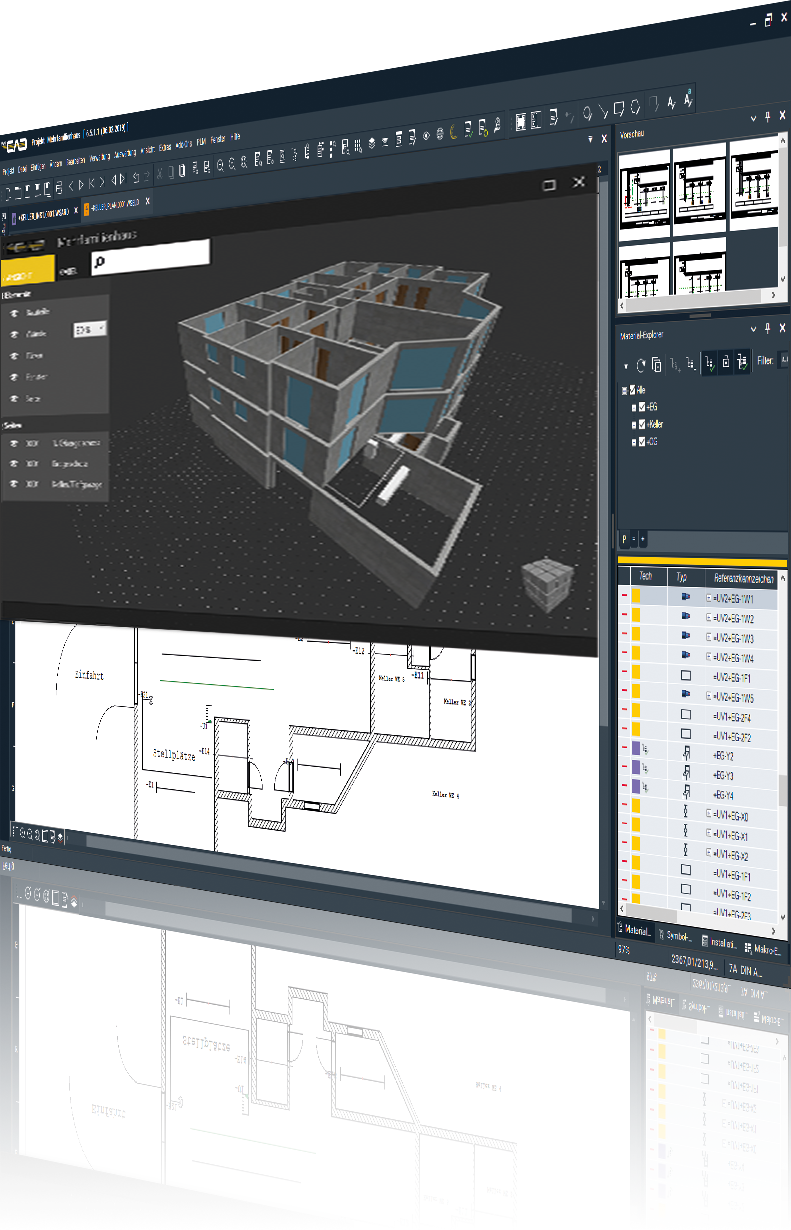This screenshot has height=1230, width=791.
Task: Switch to the Material bottom tab
Action: [x=634, y=931]
